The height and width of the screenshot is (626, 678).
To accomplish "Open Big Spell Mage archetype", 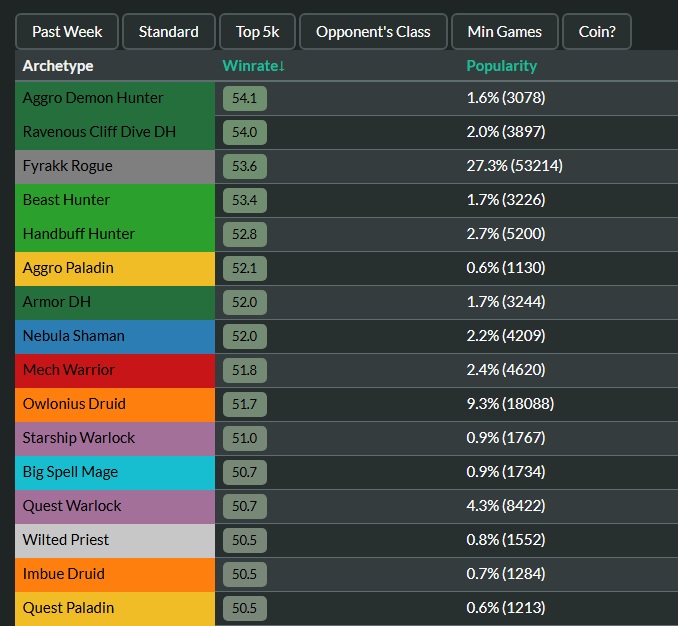I will click(115, 473).
